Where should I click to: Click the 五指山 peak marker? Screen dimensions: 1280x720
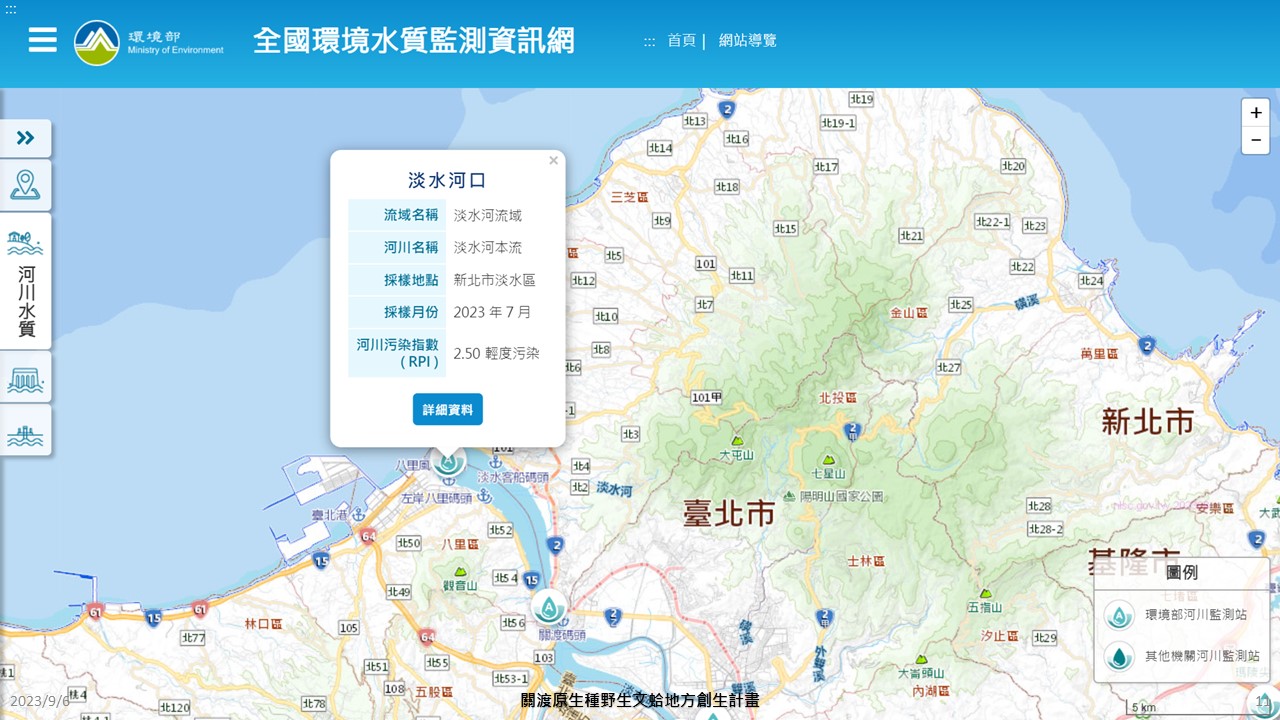(x=985, y=593)
